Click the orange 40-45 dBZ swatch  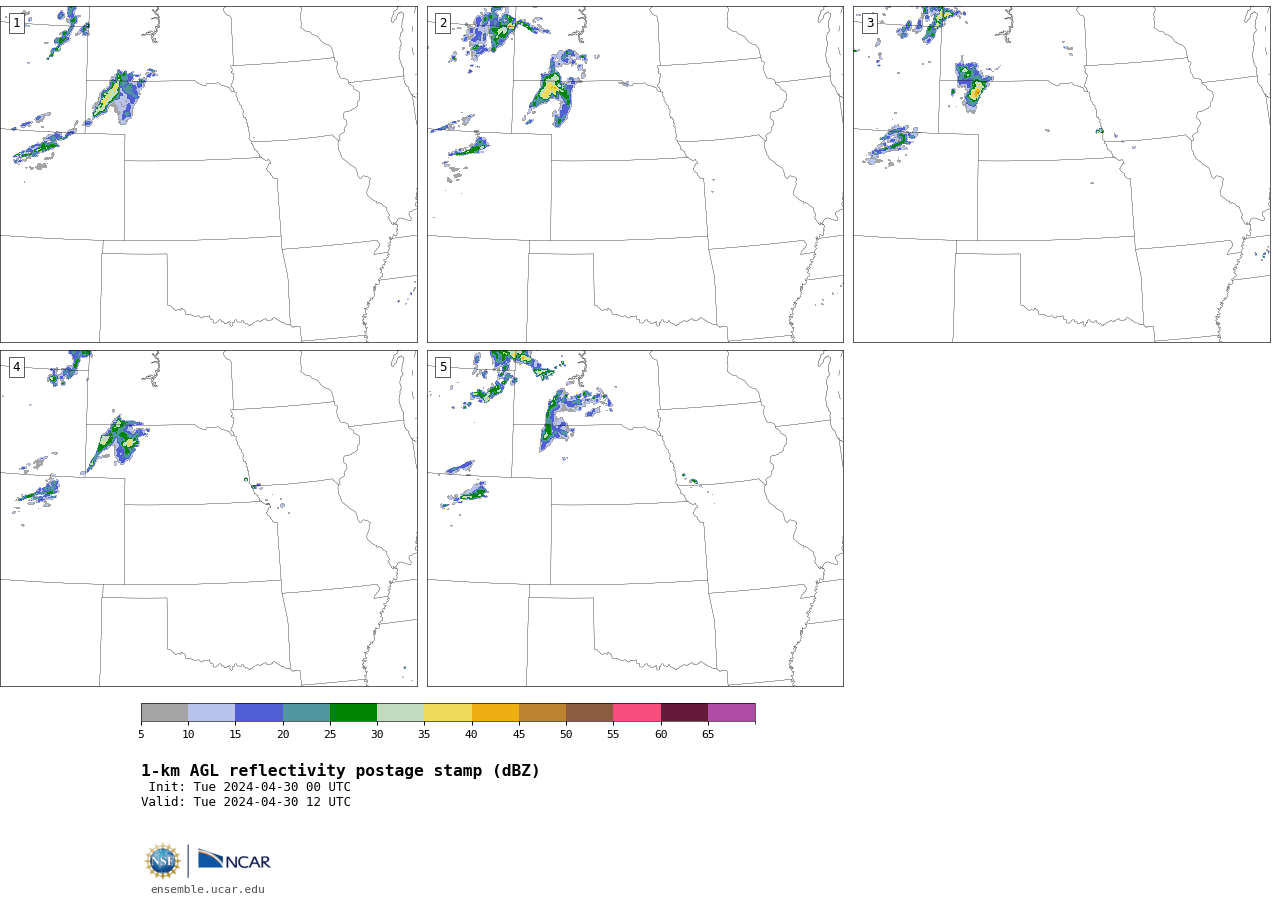click(495, 712)
